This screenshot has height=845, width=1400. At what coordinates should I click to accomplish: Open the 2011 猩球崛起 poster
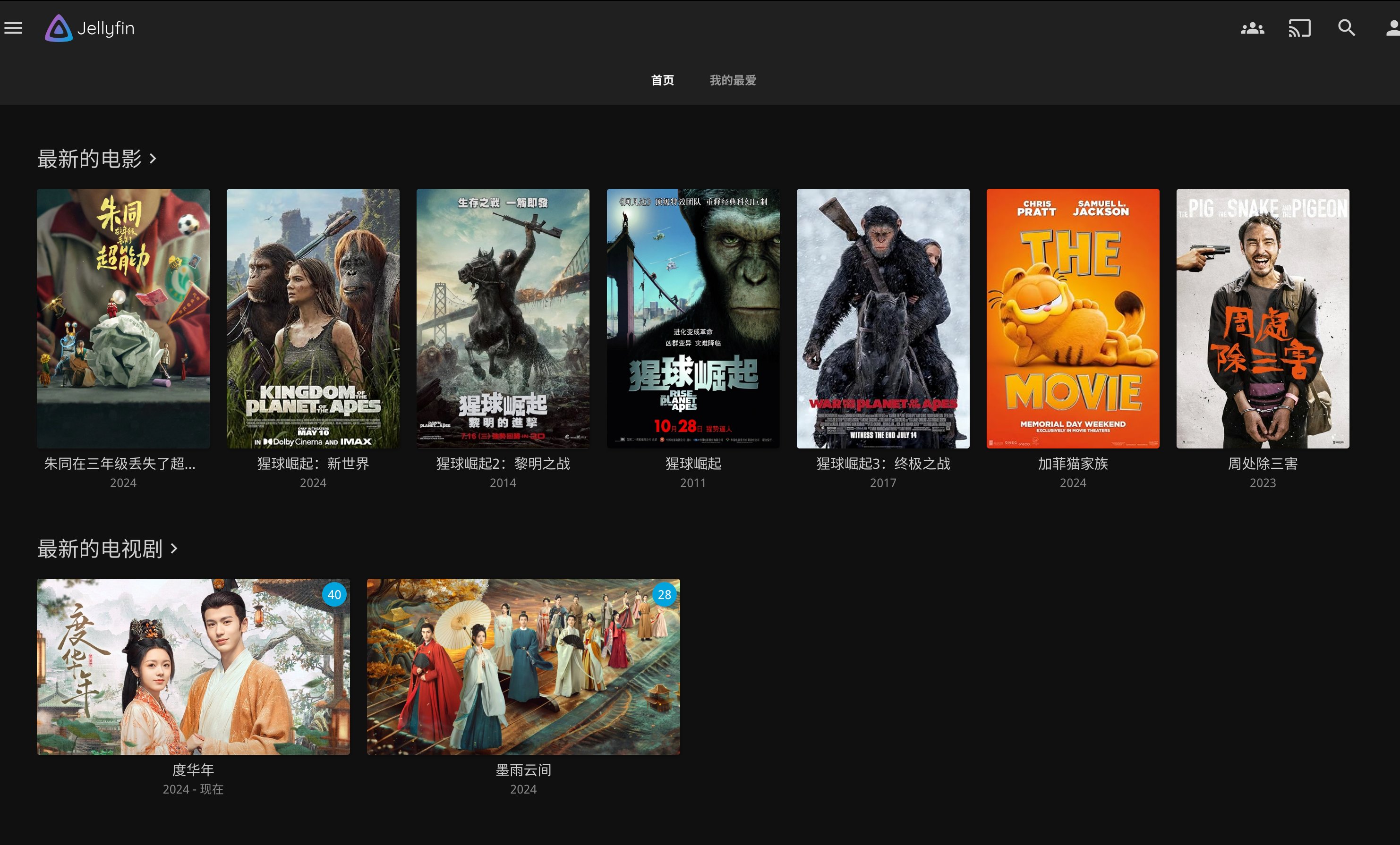pos(693,319)
